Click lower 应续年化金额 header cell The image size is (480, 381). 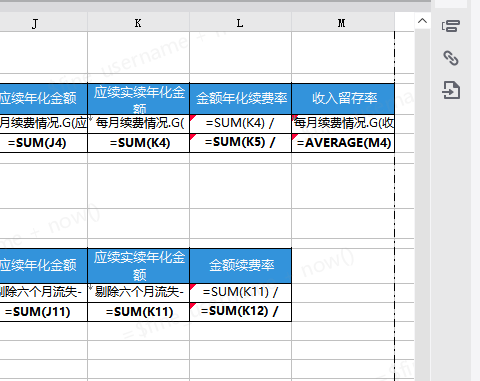click(43, 266)
